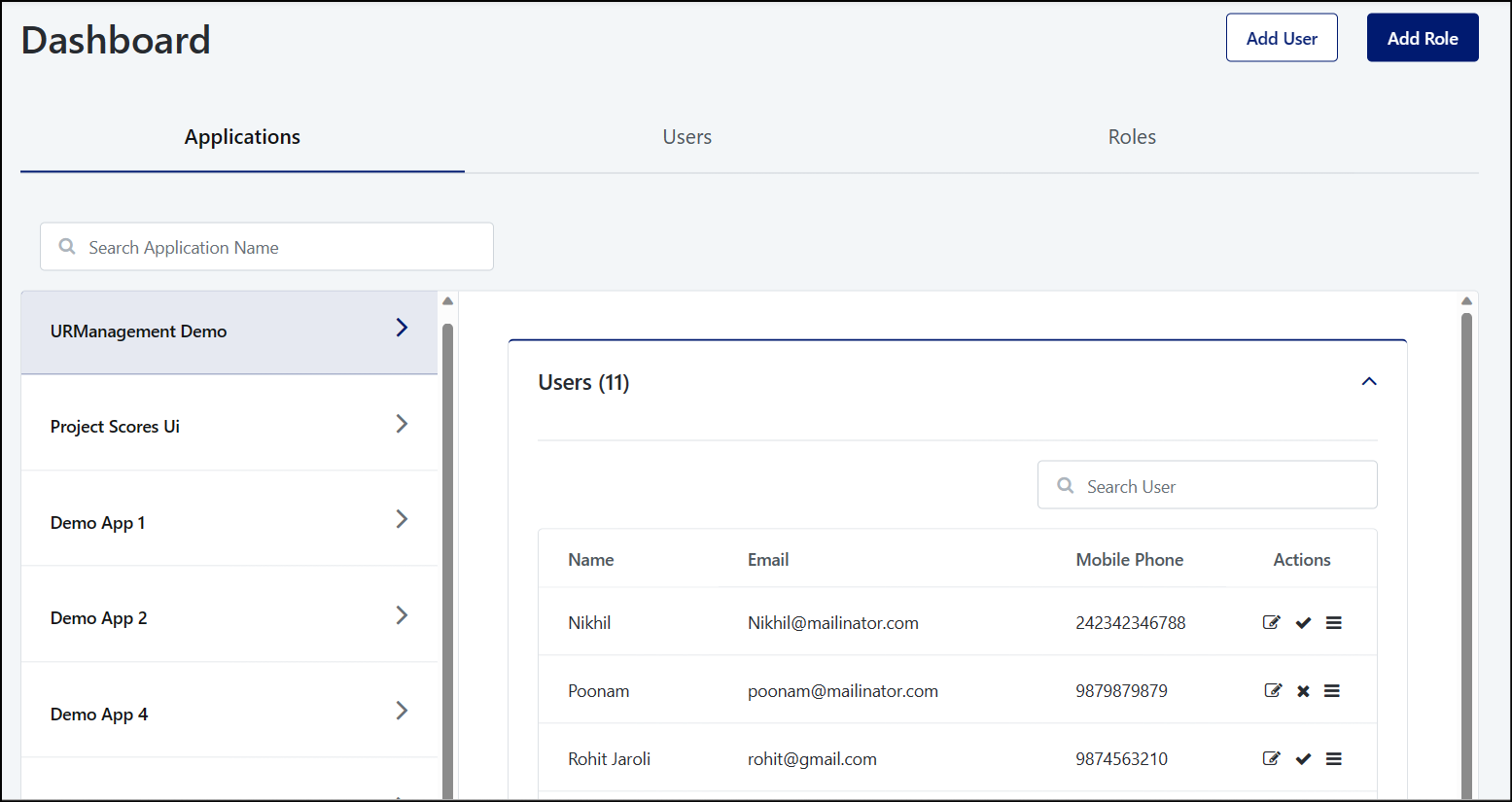Click the name Rohit Jaroli
1512x802 pixels.
tap(610, 759)
